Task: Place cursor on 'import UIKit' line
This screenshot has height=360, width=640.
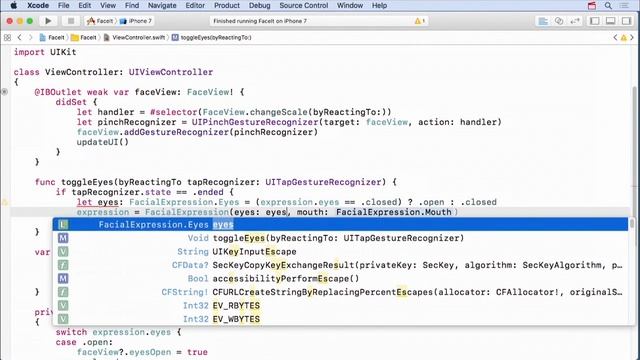Action: point(45,52)
